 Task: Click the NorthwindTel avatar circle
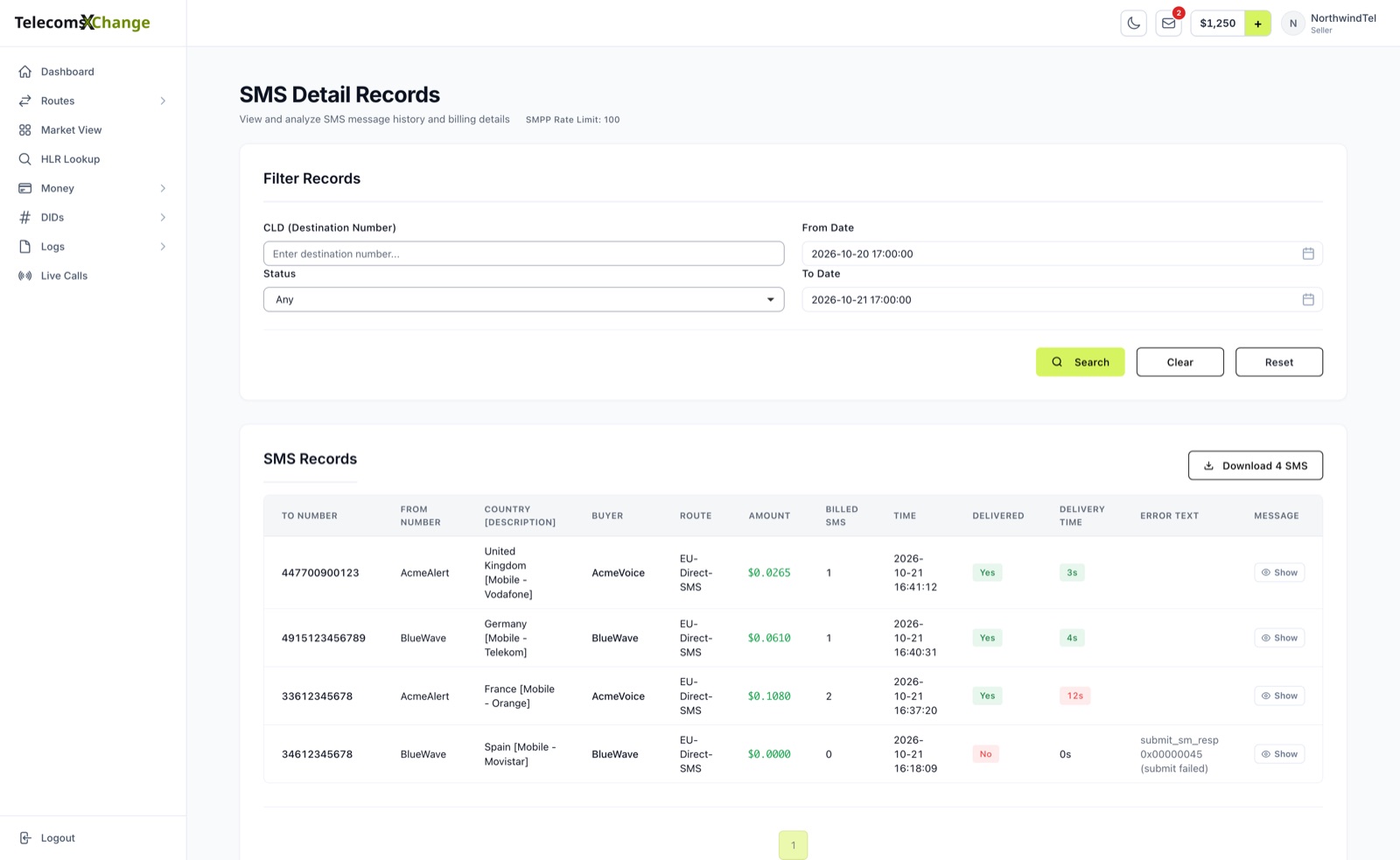(1293, 24)
